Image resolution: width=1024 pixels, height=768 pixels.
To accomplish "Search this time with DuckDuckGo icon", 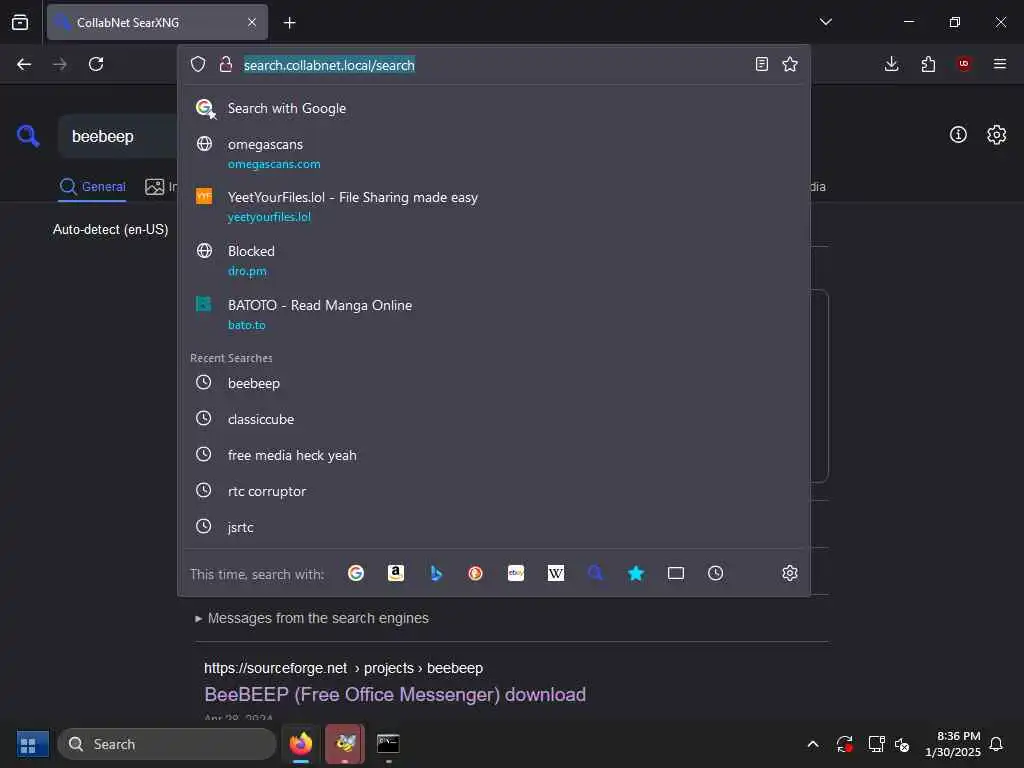I will click(475, 573).
